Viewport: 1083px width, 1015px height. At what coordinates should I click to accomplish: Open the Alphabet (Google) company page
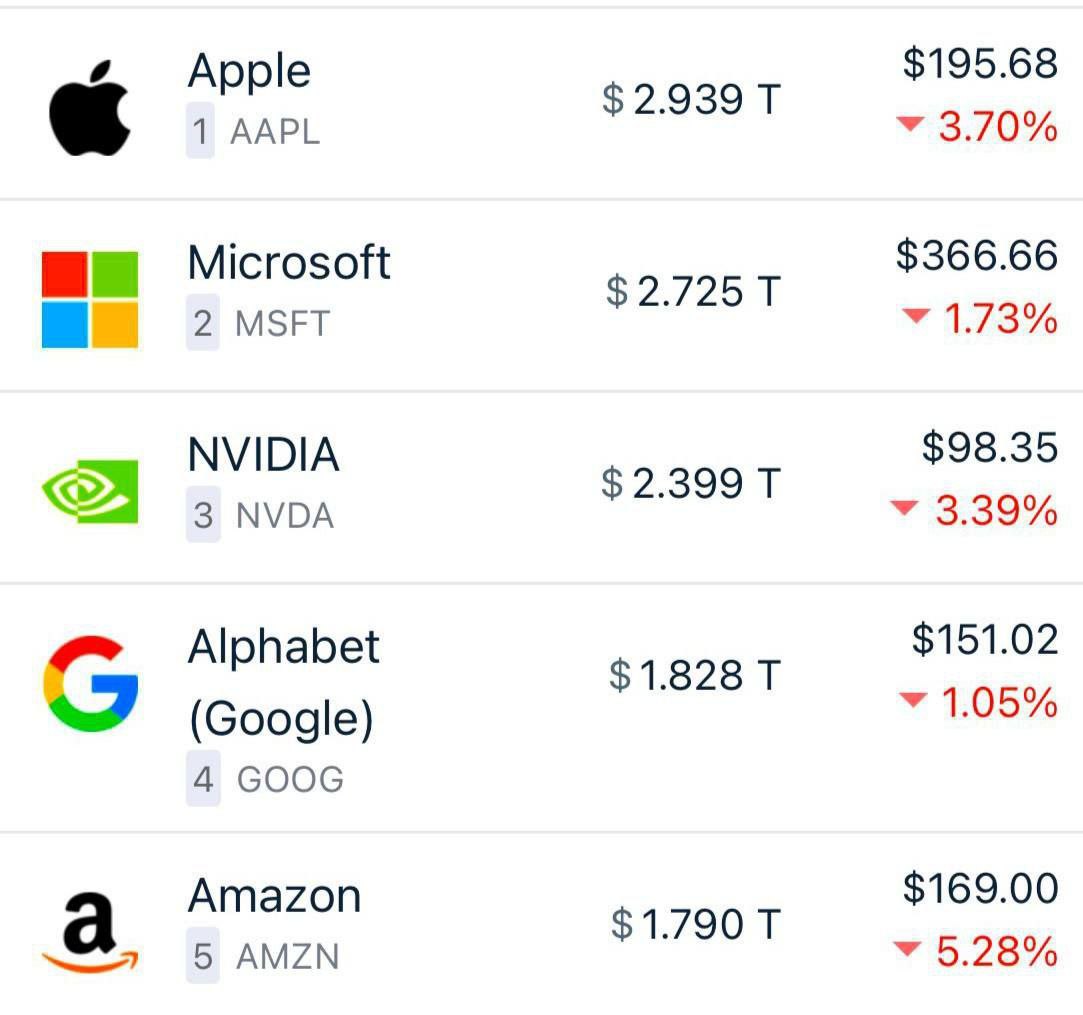point(283,682)
